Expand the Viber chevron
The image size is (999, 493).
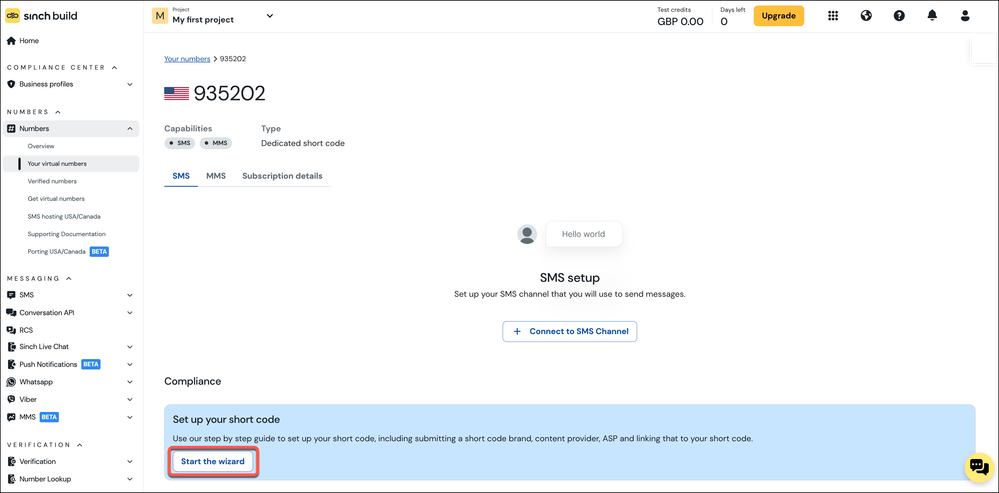click(x=130, y=399)
